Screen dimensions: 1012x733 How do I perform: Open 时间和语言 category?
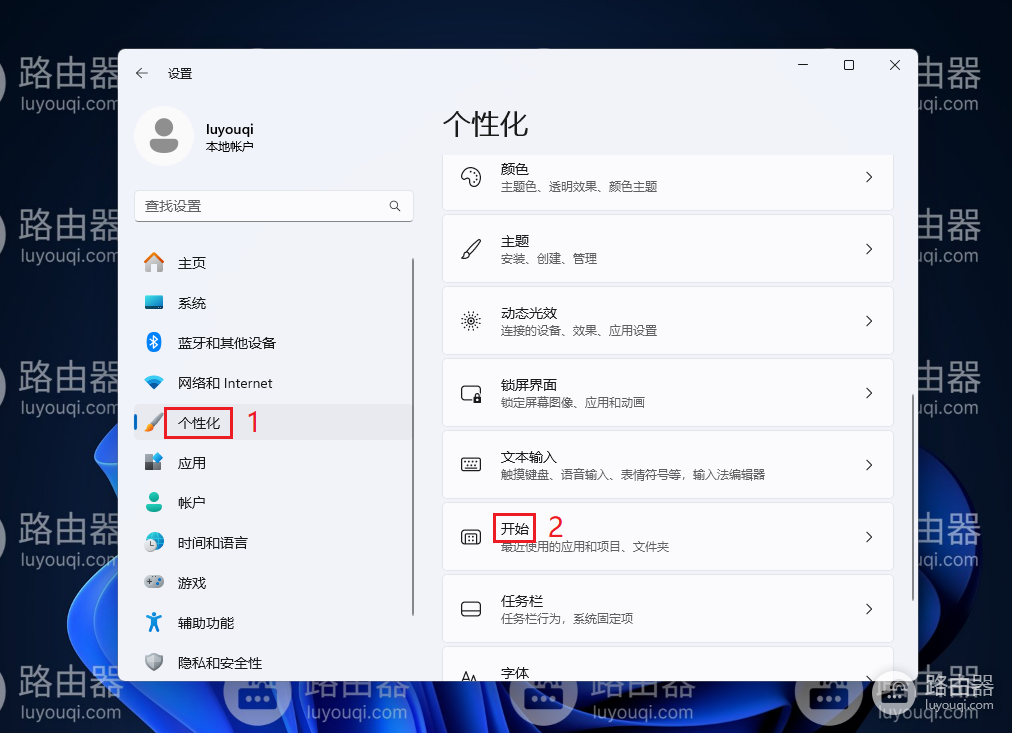tap(273, 543)
